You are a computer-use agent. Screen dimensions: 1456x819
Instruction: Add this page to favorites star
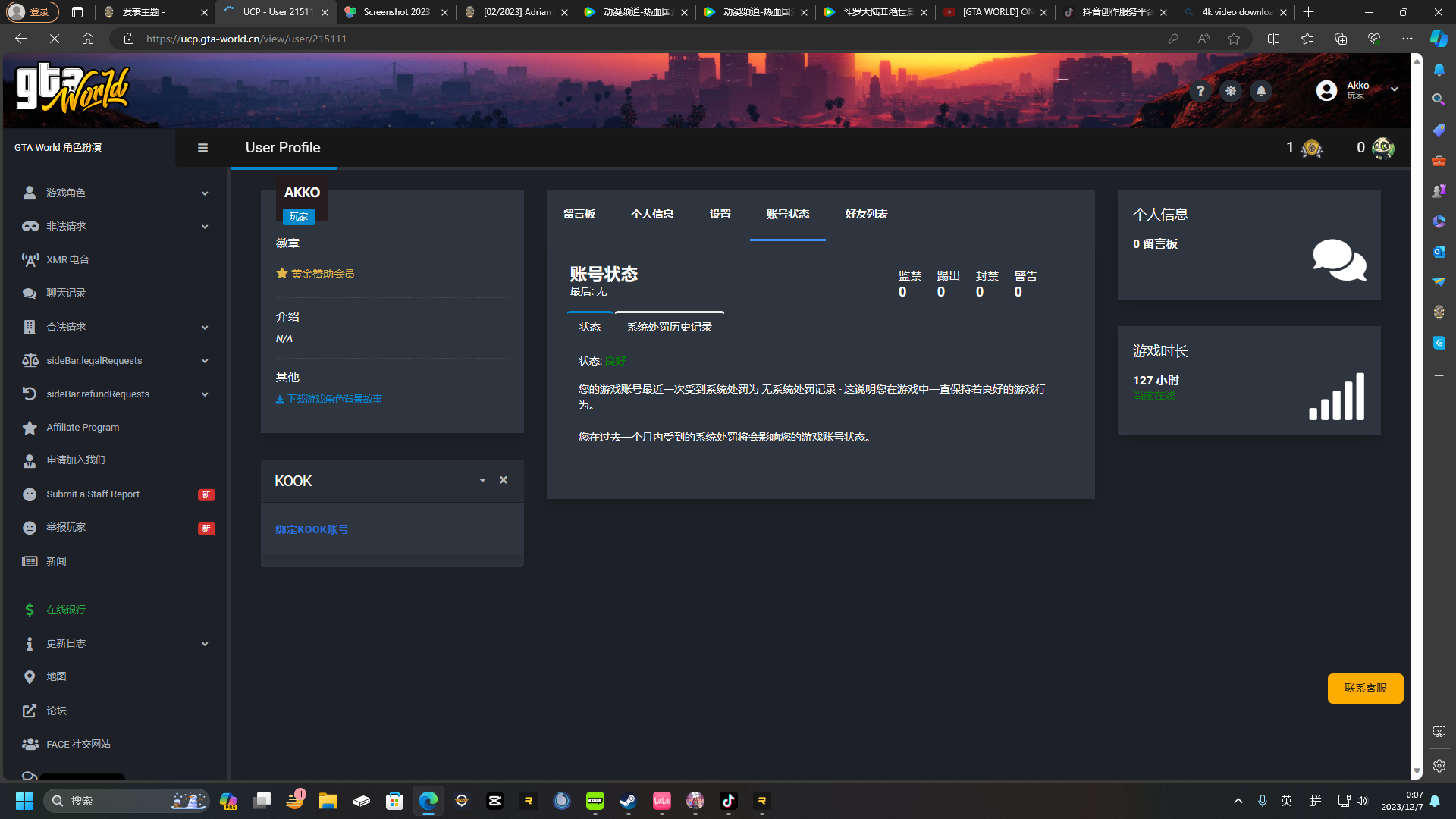[x=1234, y=39]
